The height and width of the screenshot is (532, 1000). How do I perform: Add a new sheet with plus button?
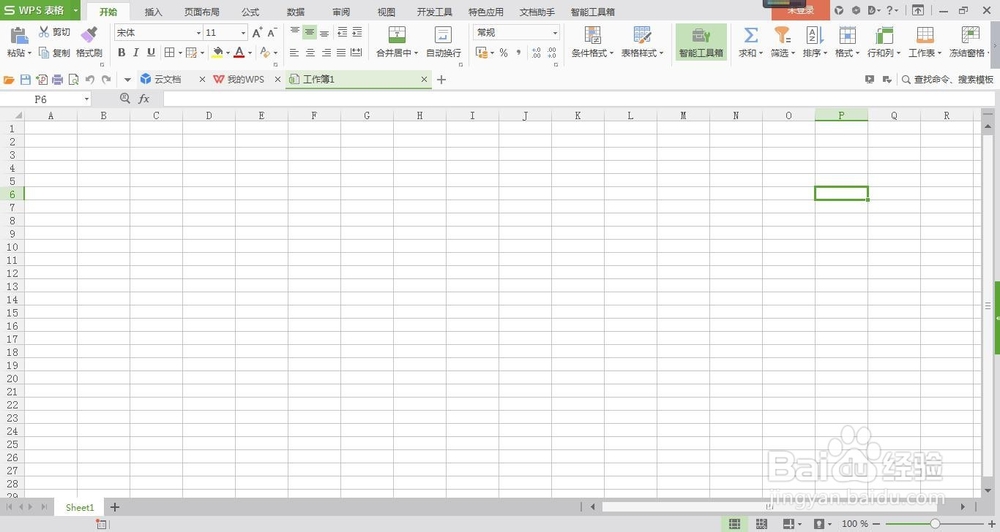[115, 507]
